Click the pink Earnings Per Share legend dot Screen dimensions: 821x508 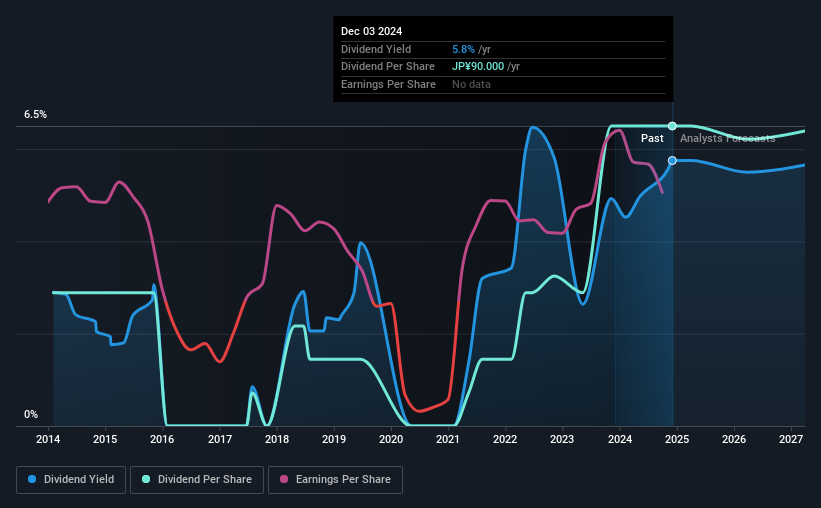(284, 479)
